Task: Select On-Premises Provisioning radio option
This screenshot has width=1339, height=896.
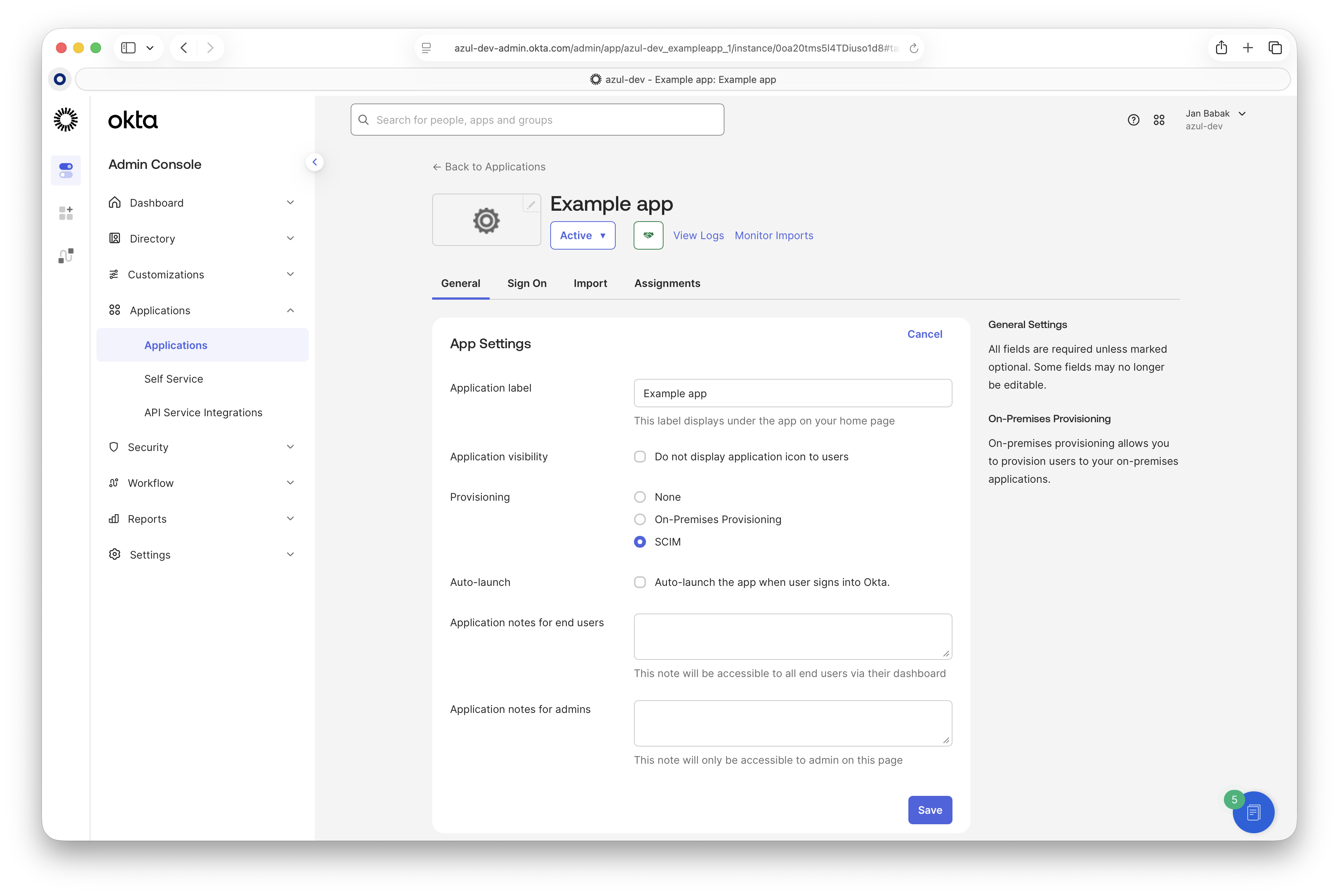Action: tap(640, 519)
